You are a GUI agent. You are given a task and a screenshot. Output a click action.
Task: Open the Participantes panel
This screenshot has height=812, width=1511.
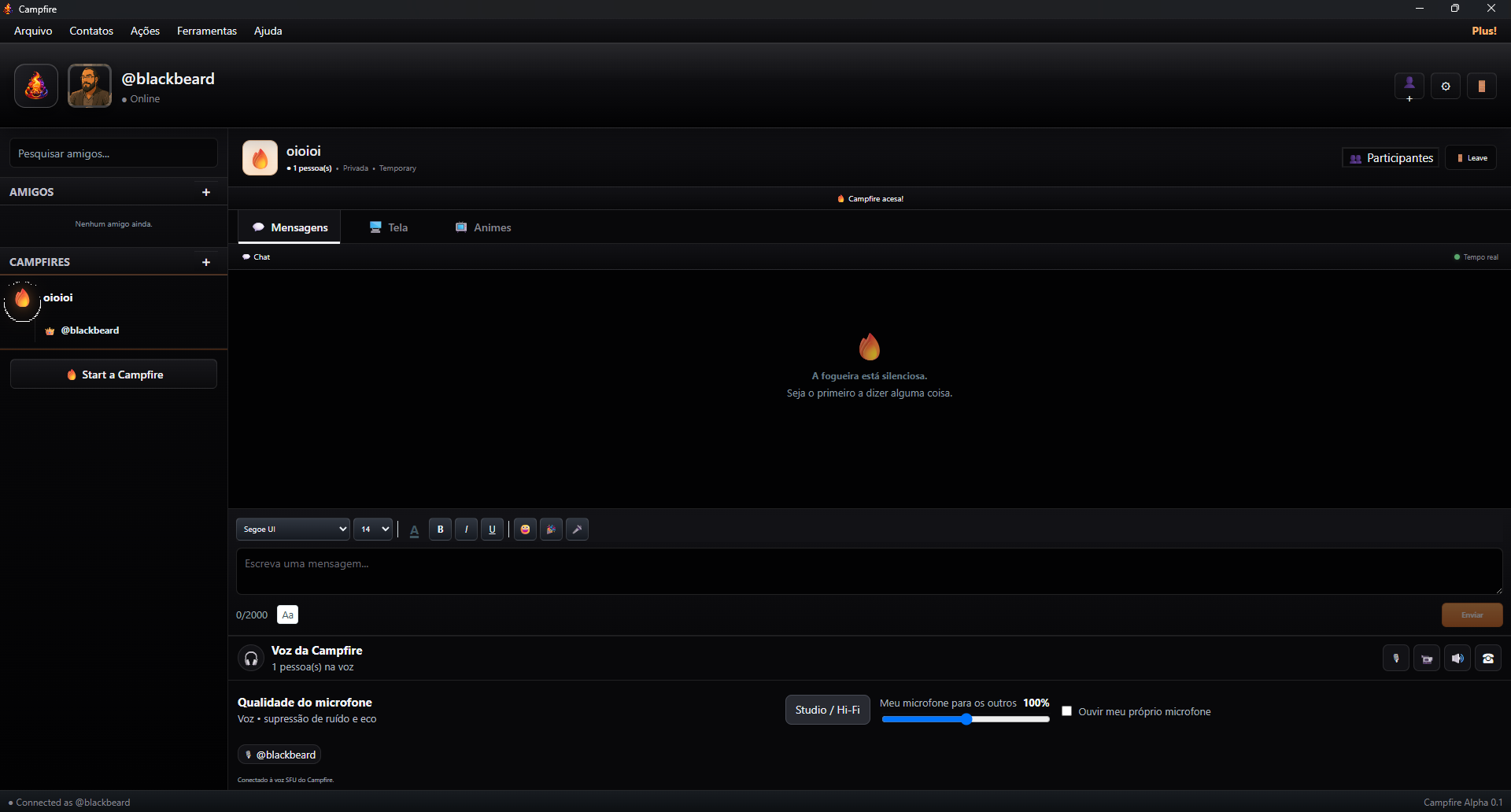tap(1391, 158)
